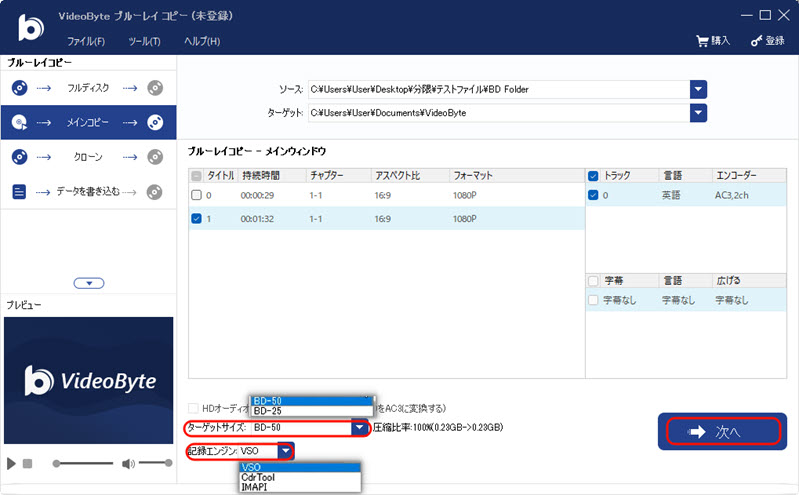Viewport: 799px width, 495px height.
Task: Click source disc icon in クローン row
Action: pos(19,157)
